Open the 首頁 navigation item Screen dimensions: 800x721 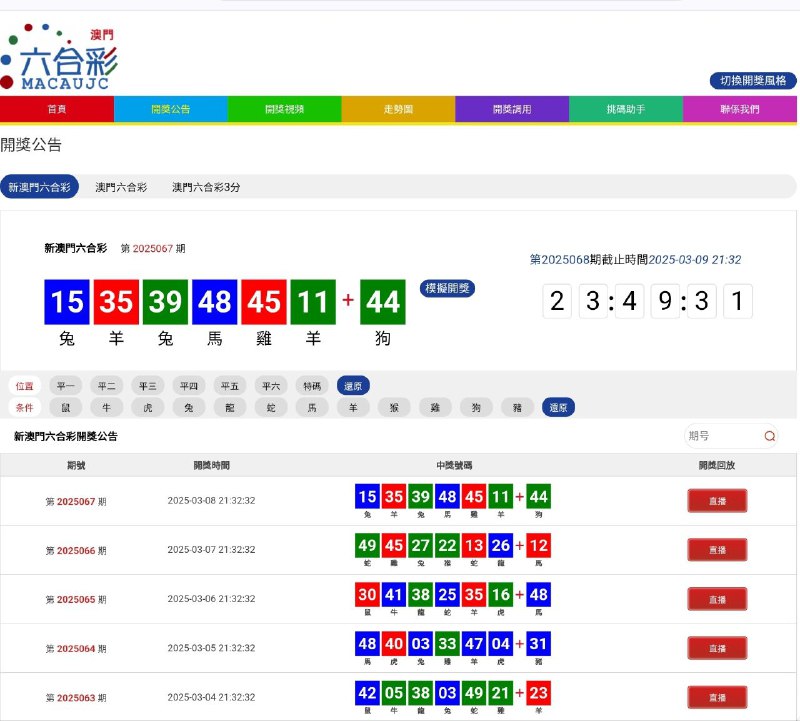pos(57,109)
